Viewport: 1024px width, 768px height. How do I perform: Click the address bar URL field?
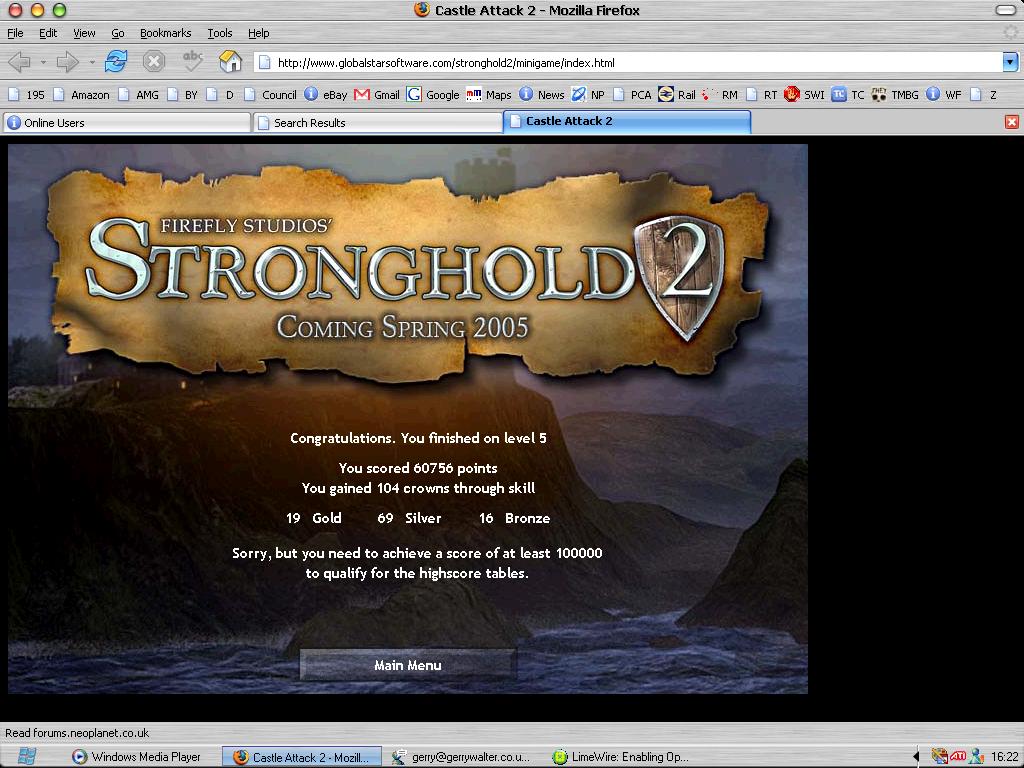point(630,63)
